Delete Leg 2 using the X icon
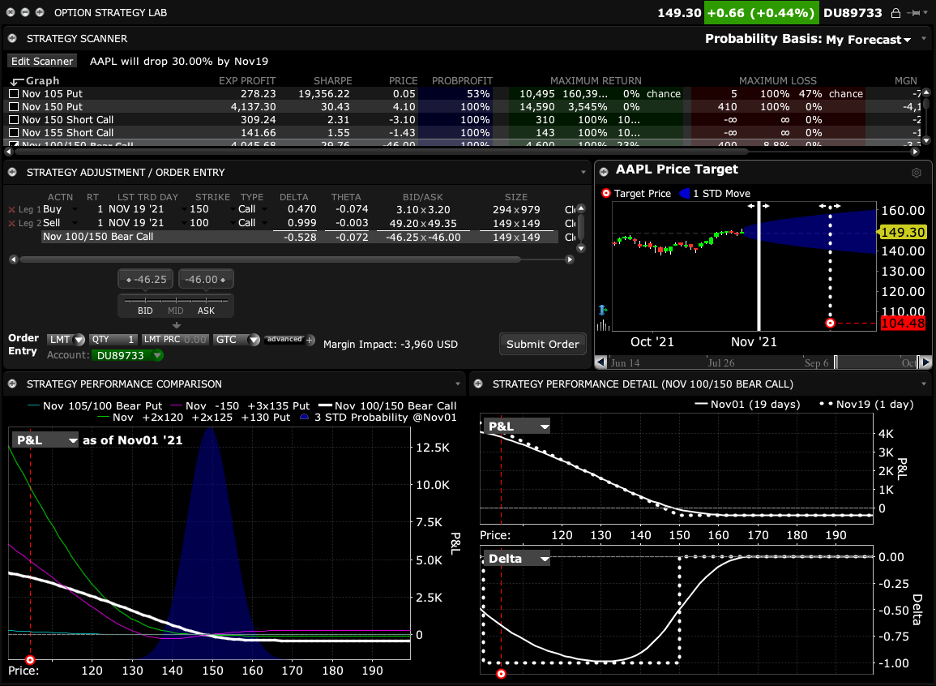 [12, 223]
